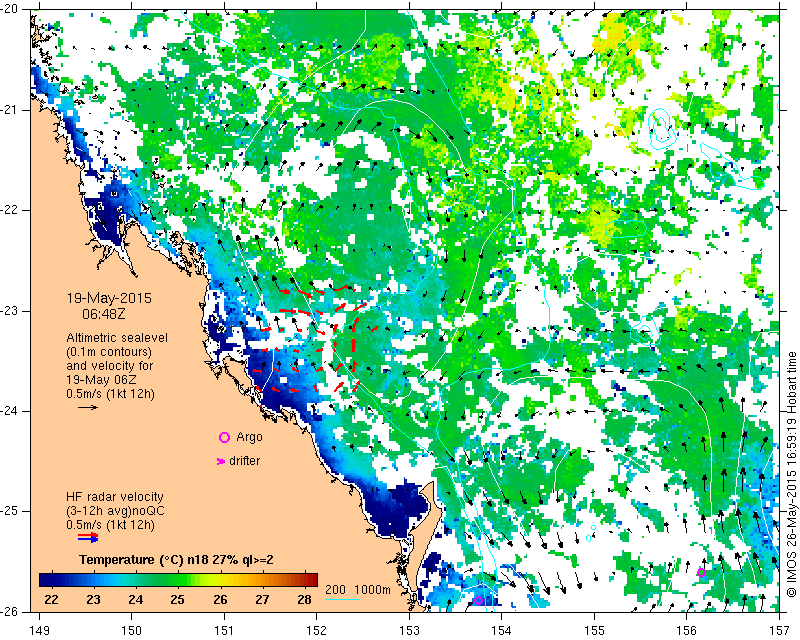Click the drifter legend label
This screenshot has height=640, width=800.
[244, 461]
